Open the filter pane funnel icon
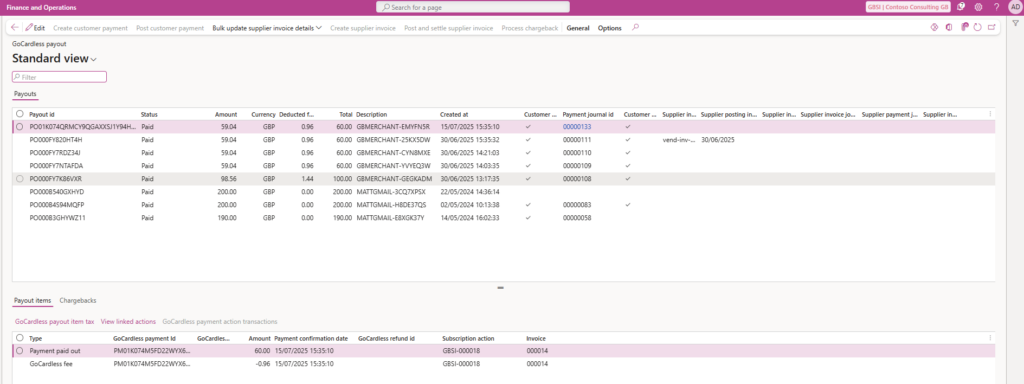 tap(1016, 24)
